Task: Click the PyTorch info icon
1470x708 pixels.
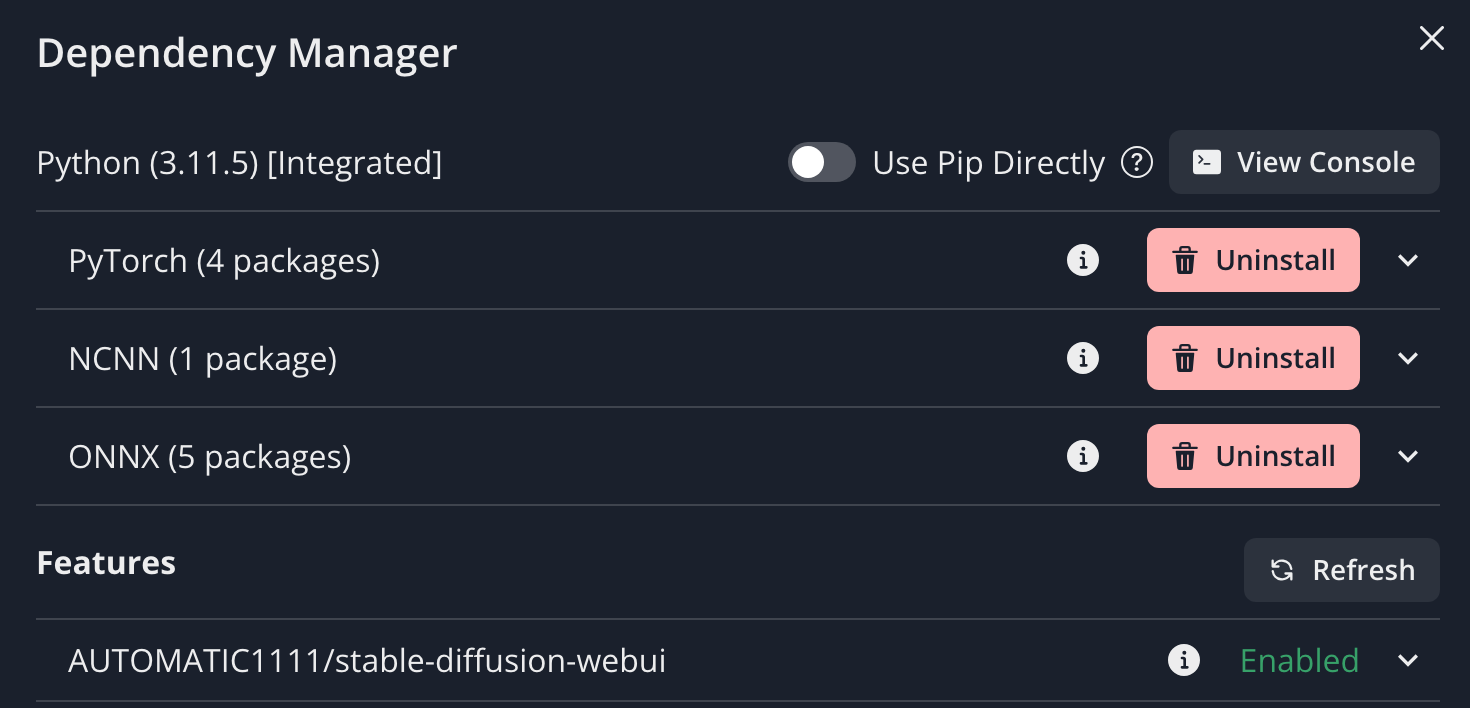Action: (x=1083, y=261)
